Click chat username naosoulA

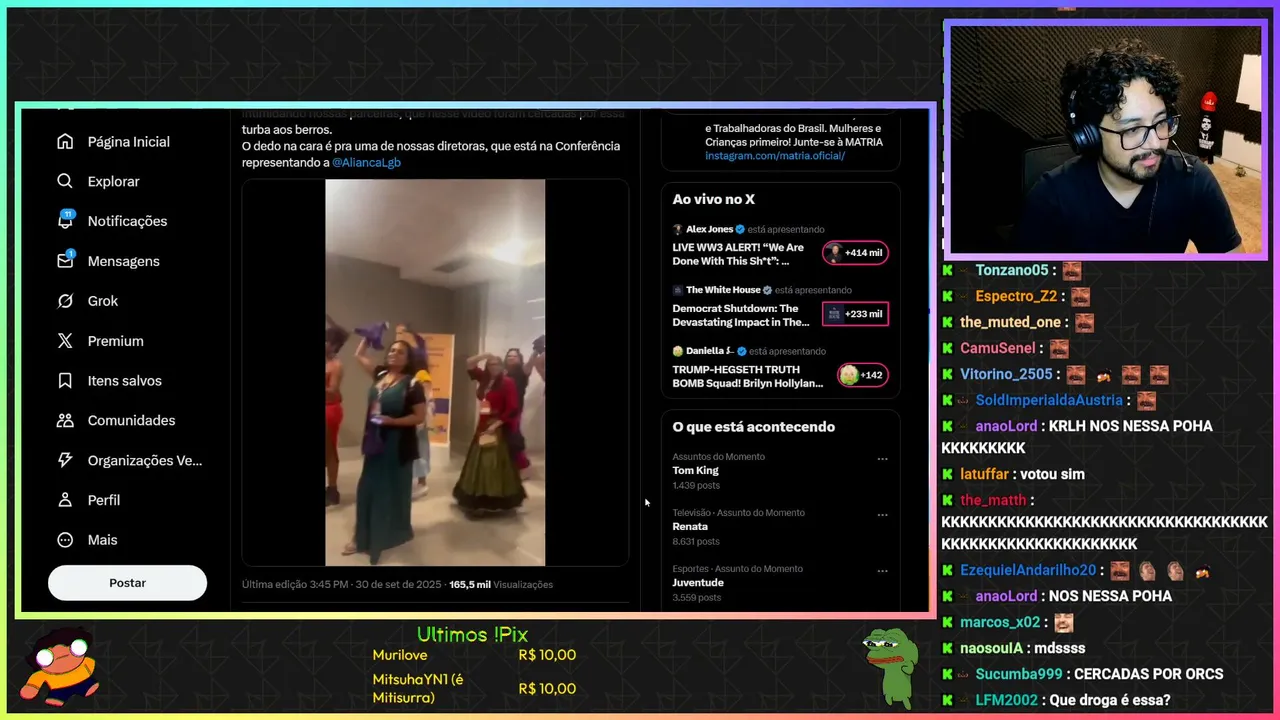point(991,648)
